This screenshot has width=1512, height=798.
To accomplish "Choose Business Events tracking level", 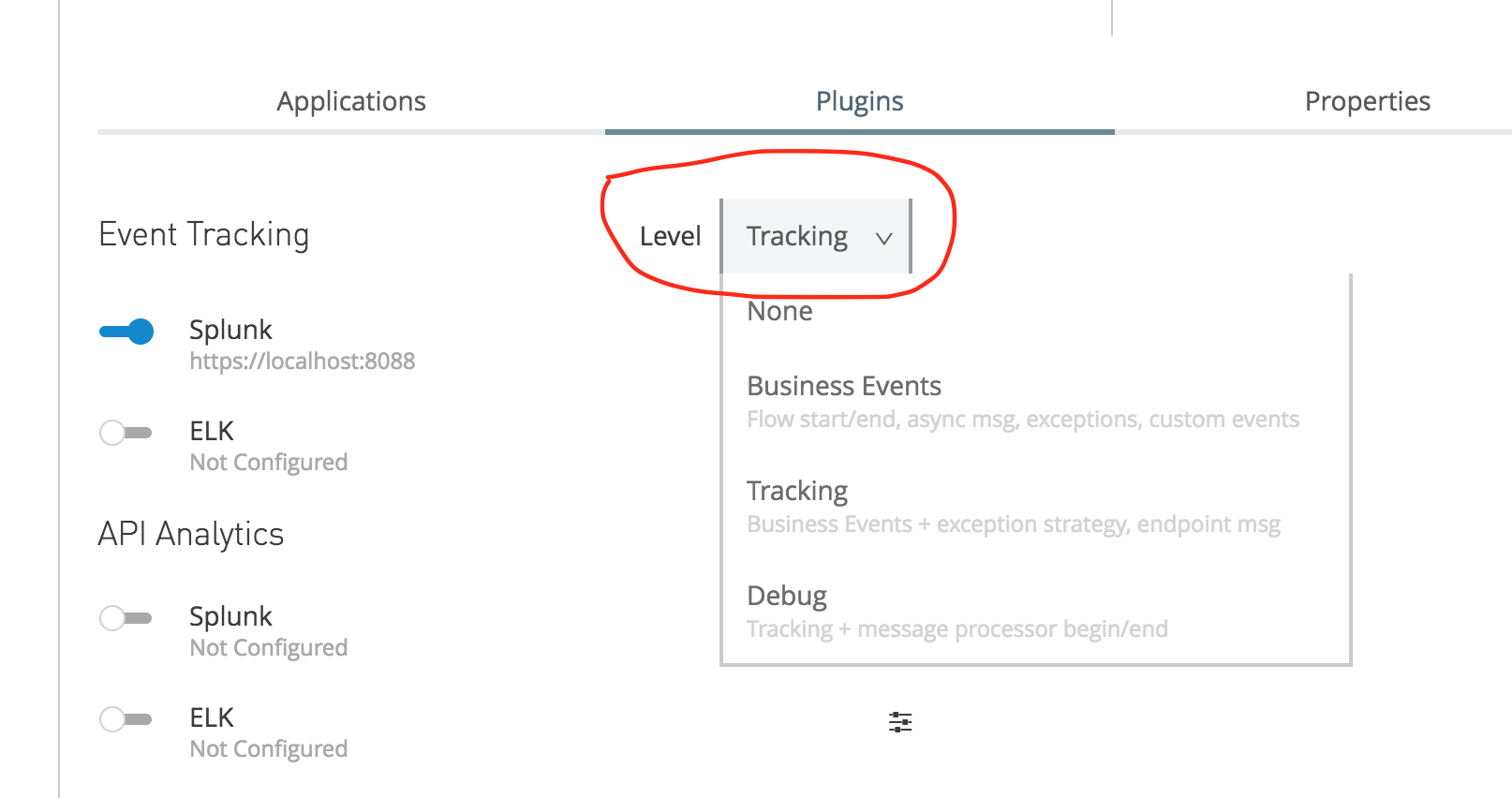I will pos(843,387).
